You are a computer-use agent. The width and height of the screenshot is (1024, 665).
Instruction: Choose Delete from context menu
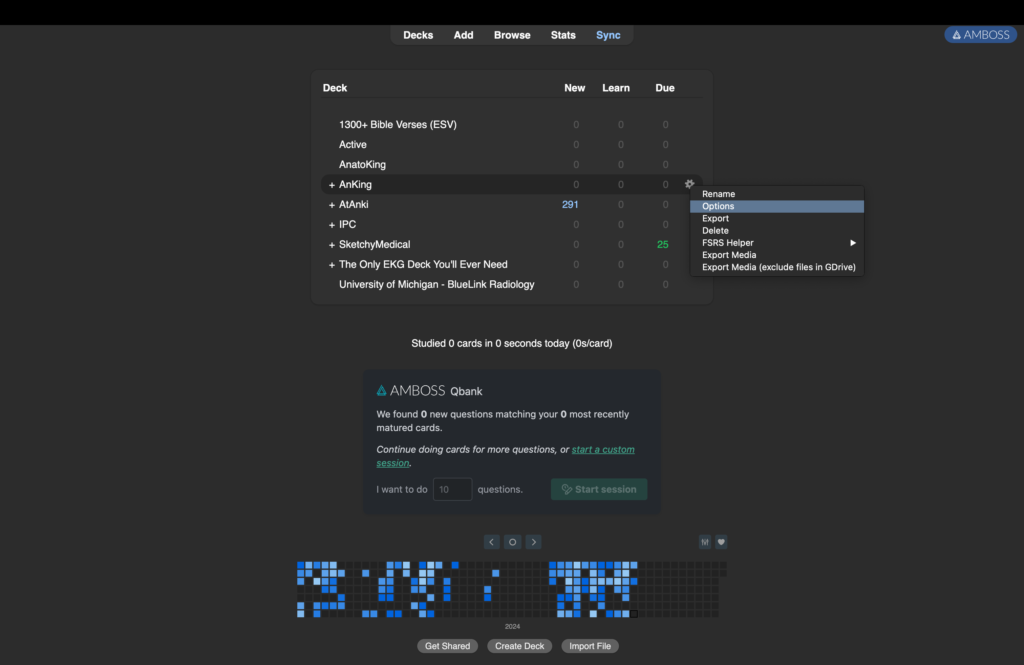tap(776, 231)
